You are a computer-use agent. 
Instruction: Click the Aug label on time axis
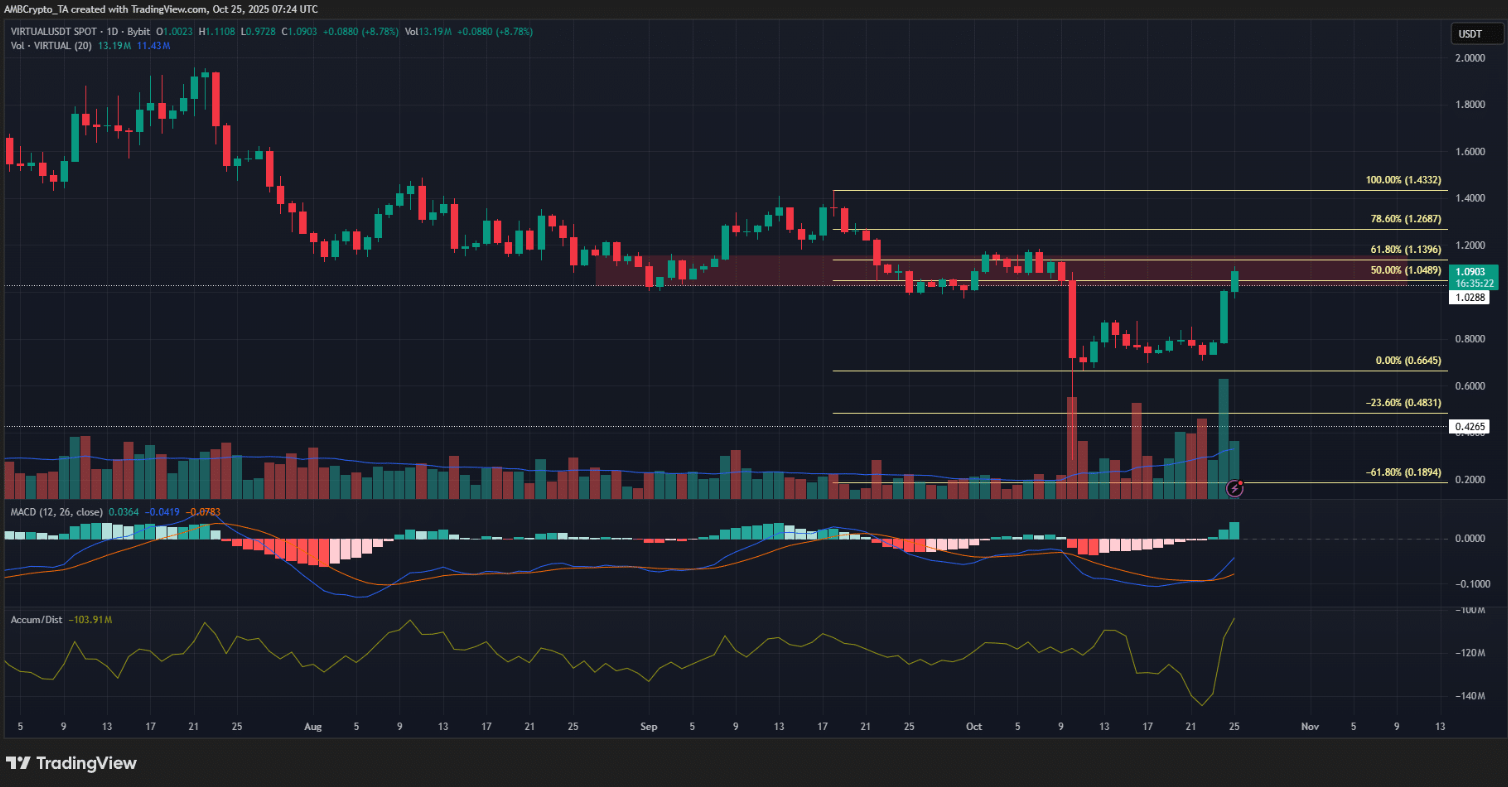pyautogui.click(x=312, y=726)
